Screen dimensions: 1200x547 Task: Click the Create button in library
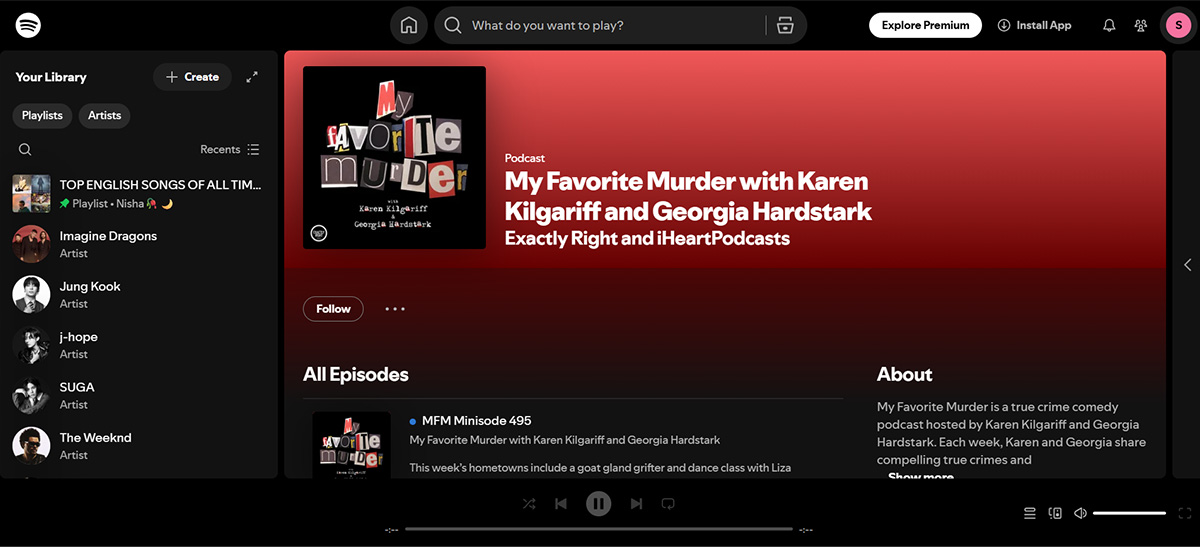tap(192, 77)
